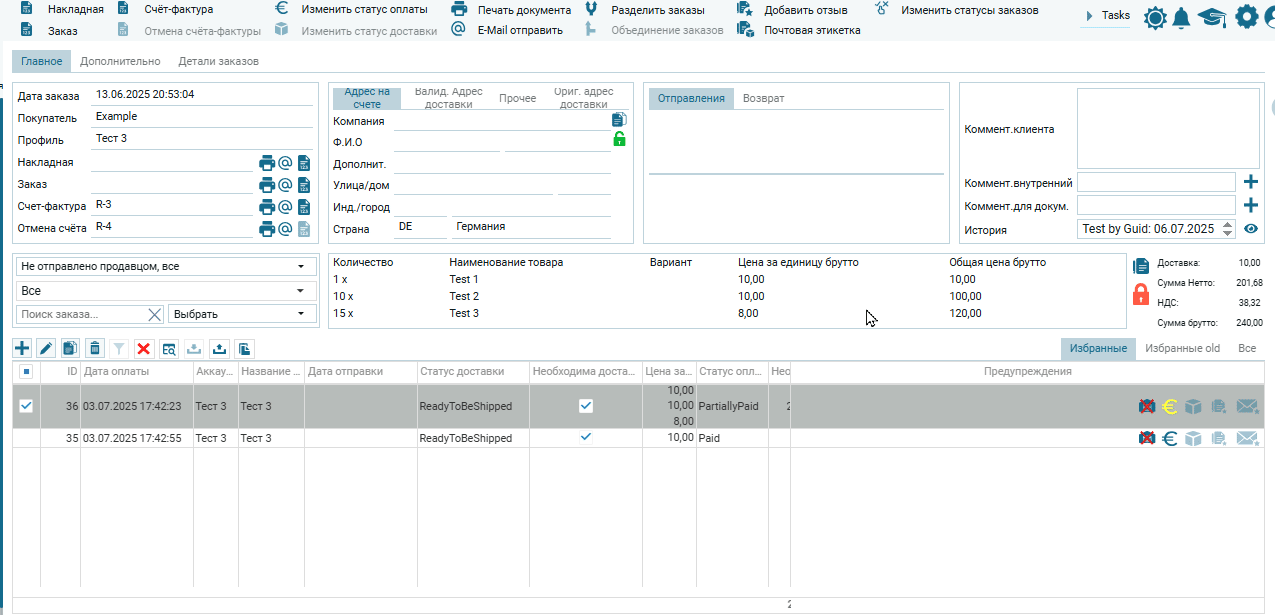This screenshot has width=1275, height=615.
Task: Toggle the eye icon beside История
Action: pyautogui.click(x=1250, y=229)
